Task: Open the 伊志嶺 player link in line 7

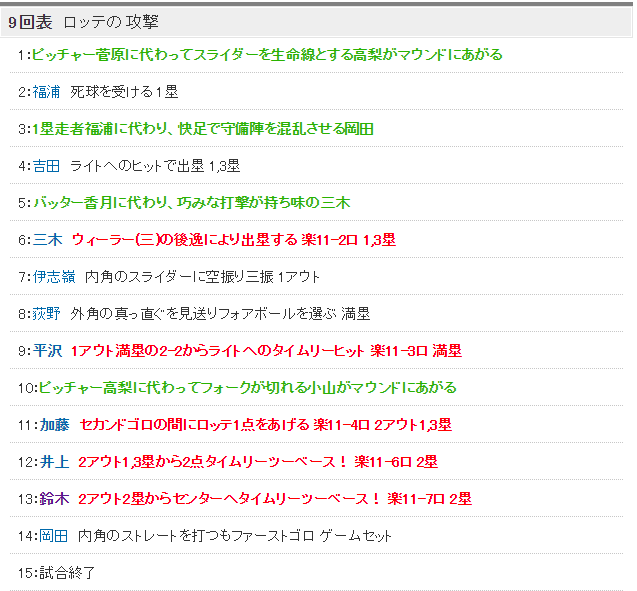Action: (54, 277)
